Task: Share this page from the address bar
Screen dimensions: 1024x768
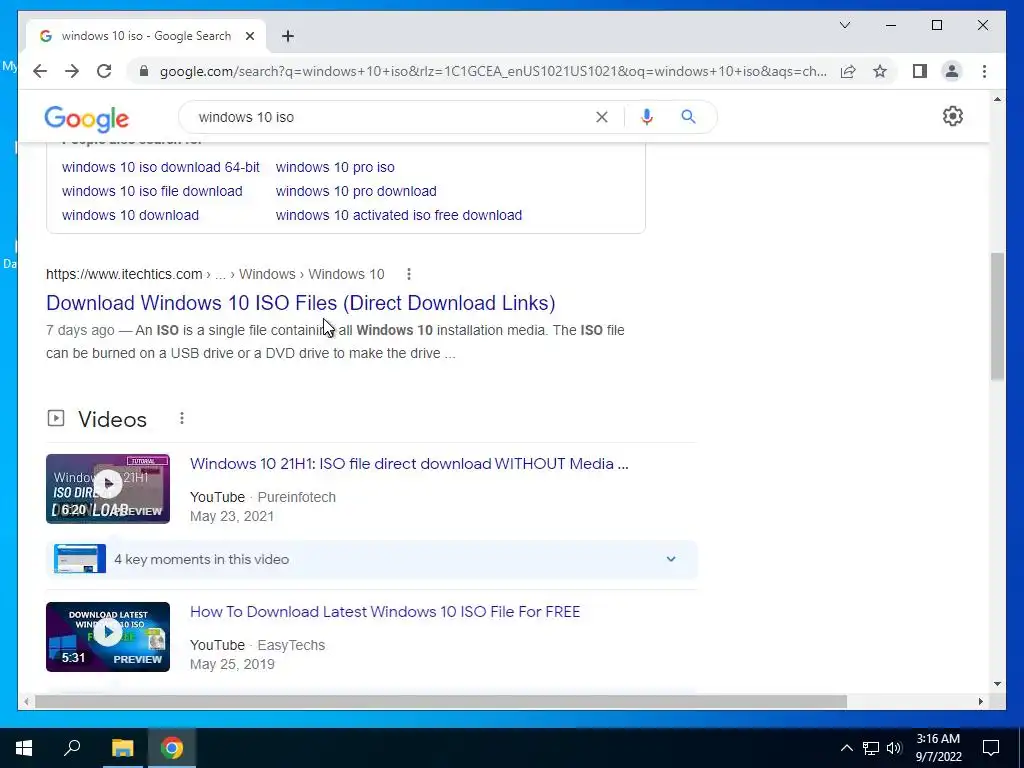Action: (848, 71)
